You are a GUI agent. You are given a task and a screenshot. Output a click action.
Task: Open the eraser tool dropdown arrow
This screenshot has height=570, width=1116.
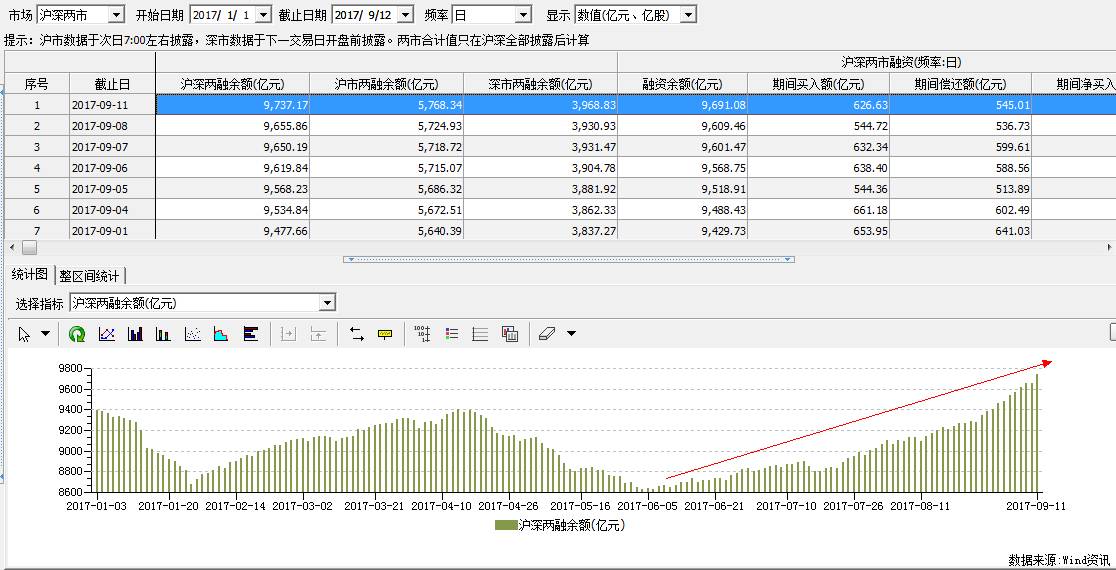coord(570,334)
